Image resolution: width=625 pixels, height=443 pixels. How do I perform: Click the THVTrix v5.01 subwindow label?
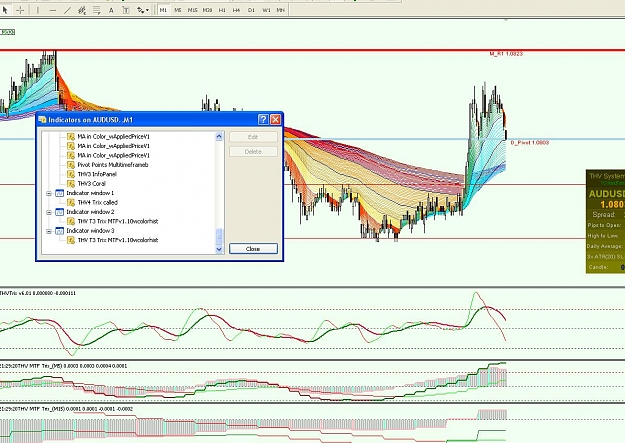click(x=37, y=293)
